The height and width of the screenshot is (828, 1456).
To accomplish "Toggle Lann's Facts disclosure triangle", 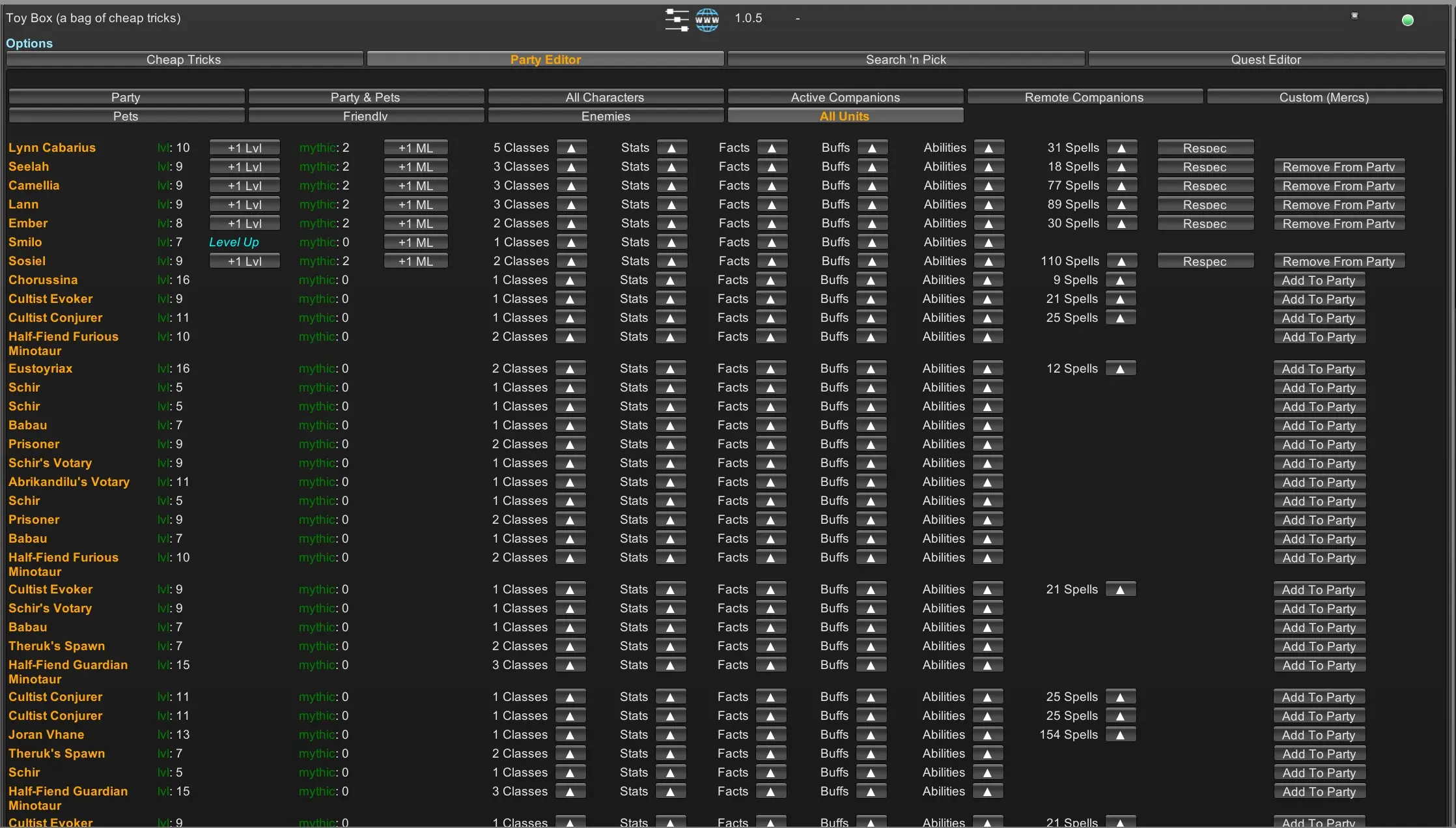I will (x=772, y=205).
